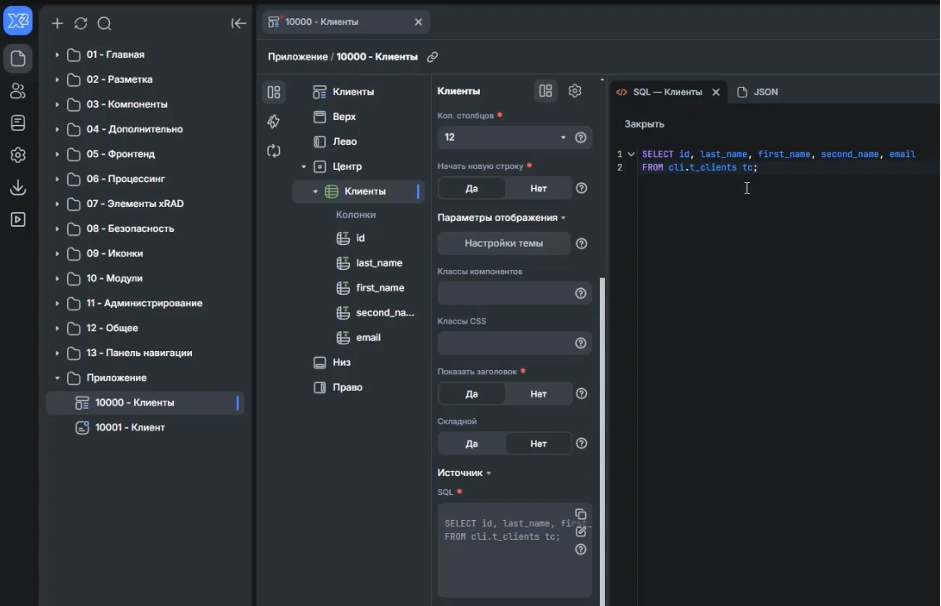
Task: Click the play/run icon in left rail
Action: pos(18,220)
